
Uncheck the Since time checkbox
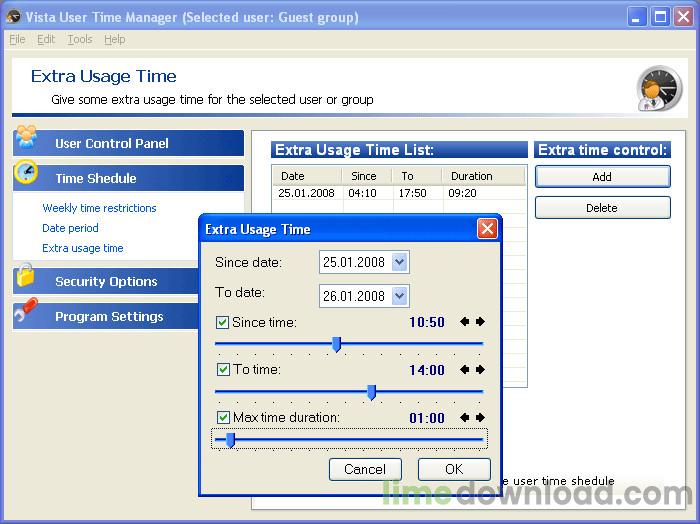[x=222, y=322]
